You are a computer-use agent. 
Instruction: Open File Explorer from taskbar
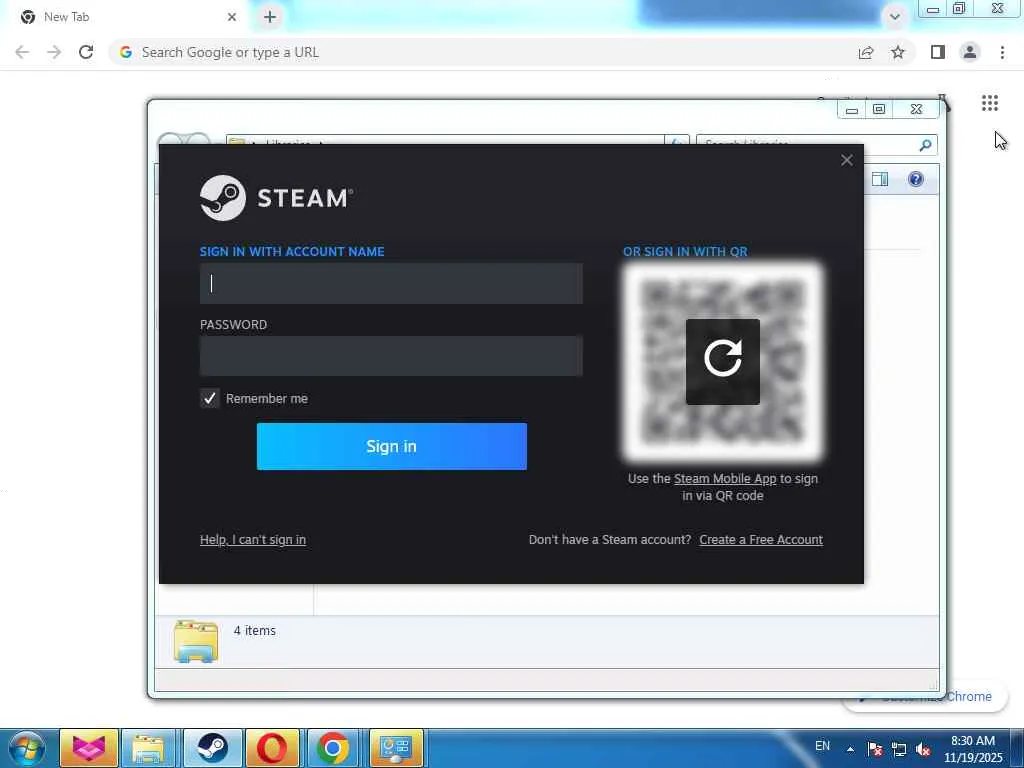pos(148,748)
